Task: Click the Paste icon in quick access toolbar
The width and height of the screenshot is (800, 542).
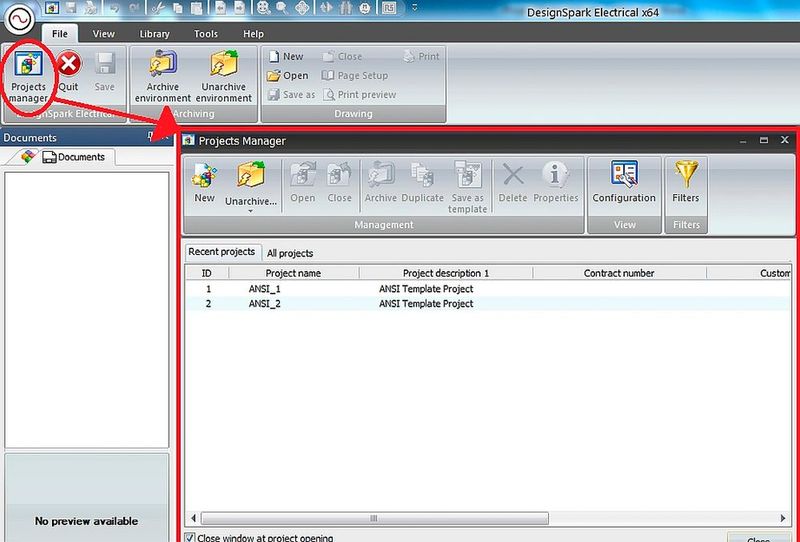Action: 196,8
